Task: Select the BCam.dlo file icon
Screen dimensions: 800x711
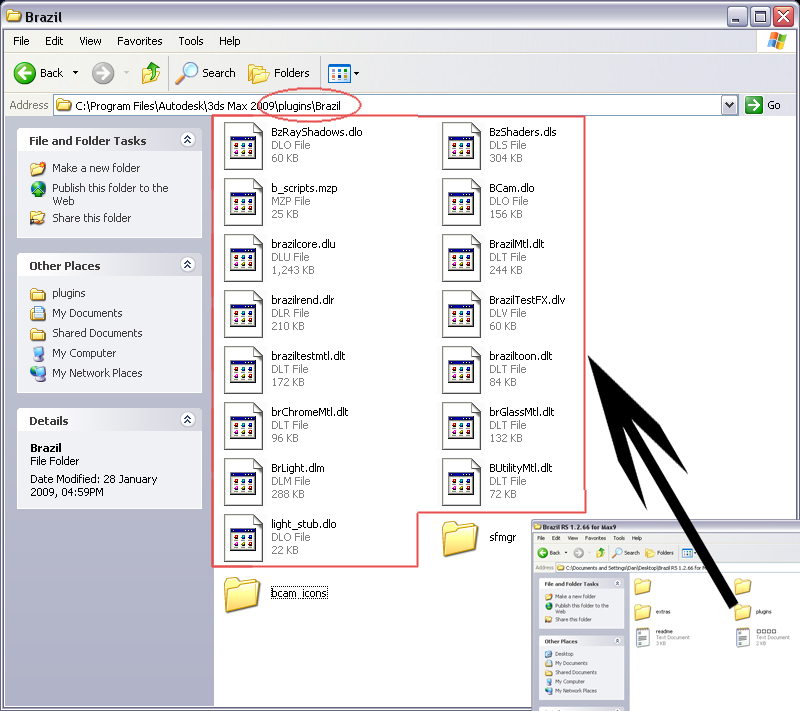Action: [x=461, y=202]
